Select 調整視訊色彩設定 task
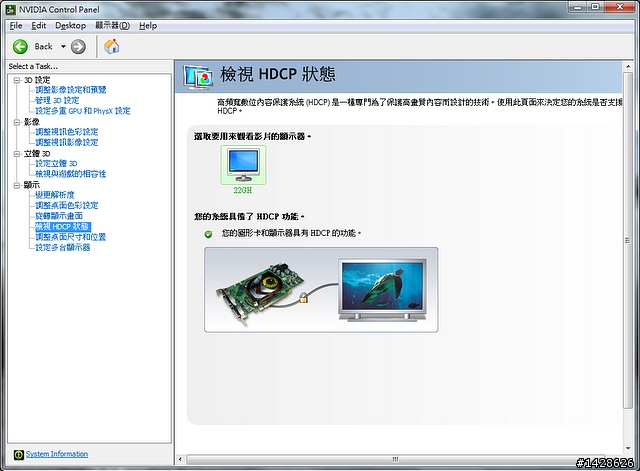 [67, 132]
